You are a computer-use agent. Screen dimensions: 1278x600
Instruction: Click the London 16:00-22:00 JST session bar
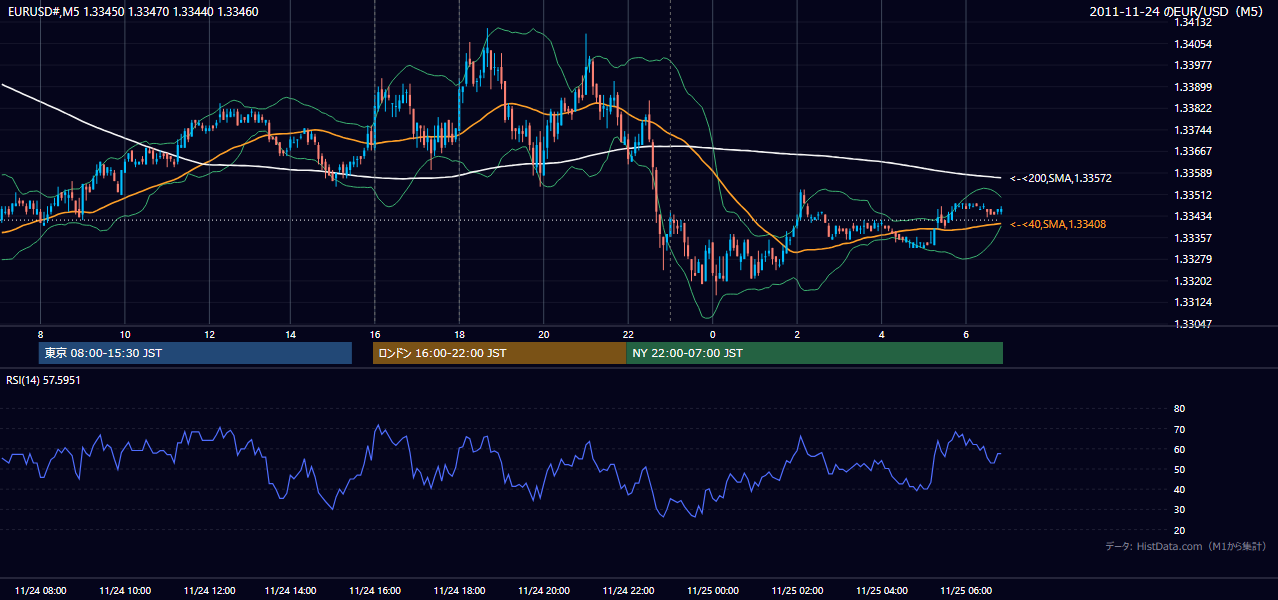coord(499,353)
